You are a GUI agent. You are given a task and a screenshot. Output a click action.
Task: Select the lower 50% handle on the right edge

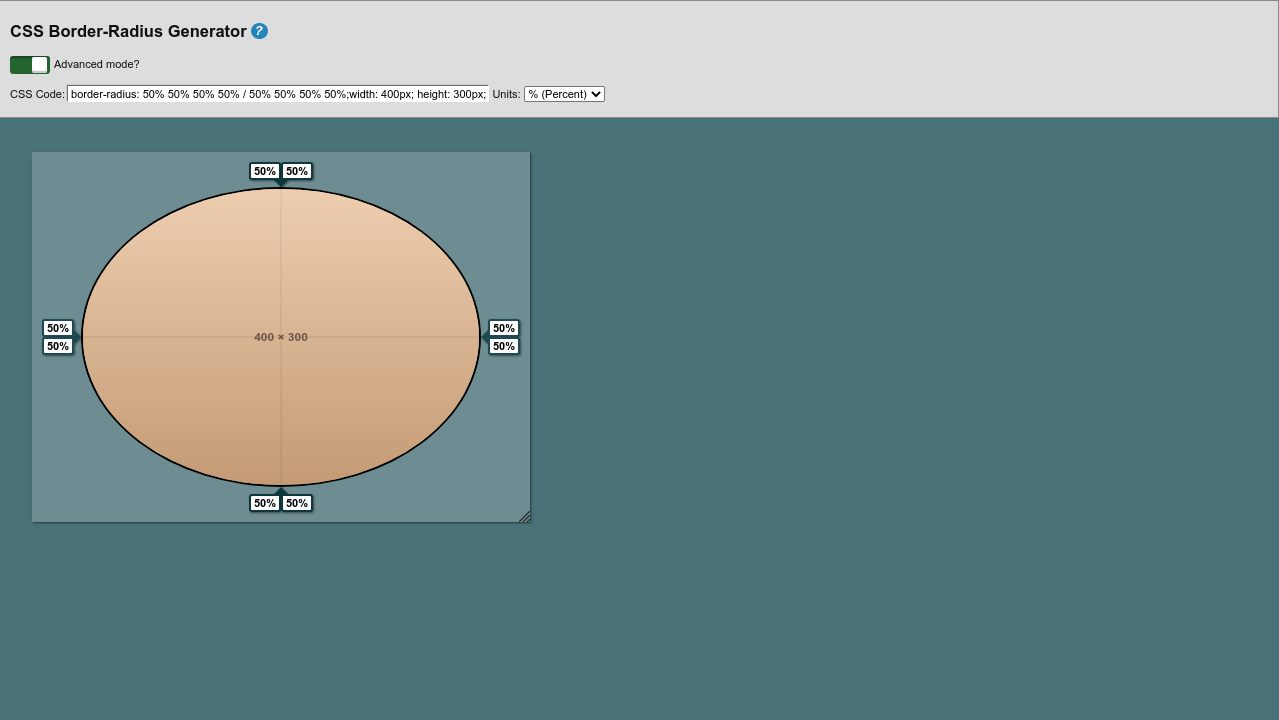(504, 346)
